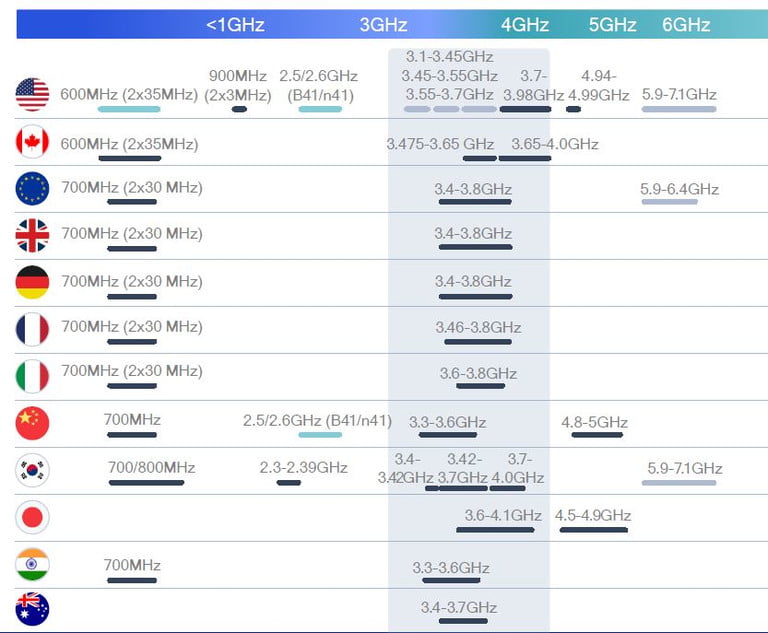The height and width of the screenshot is (633, 768).
Task: Click the United Kingdom flag icon
Action: (x=32, y=235)
